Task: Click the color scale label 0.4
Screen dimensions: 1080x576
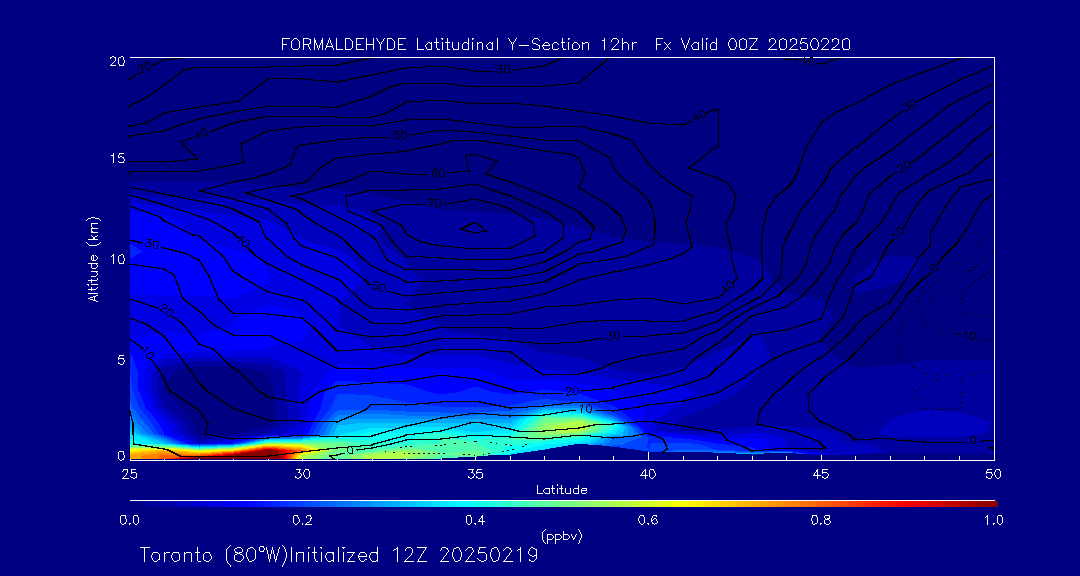Action: click(x=475, y=520)
